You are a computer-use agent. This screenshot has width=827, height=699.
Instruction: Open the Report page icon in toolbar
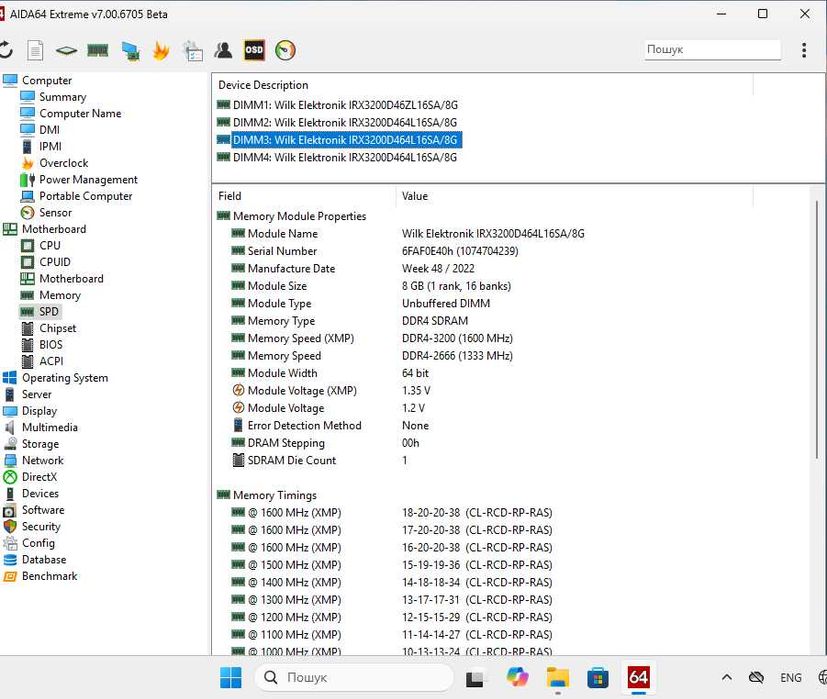(35, 51)
